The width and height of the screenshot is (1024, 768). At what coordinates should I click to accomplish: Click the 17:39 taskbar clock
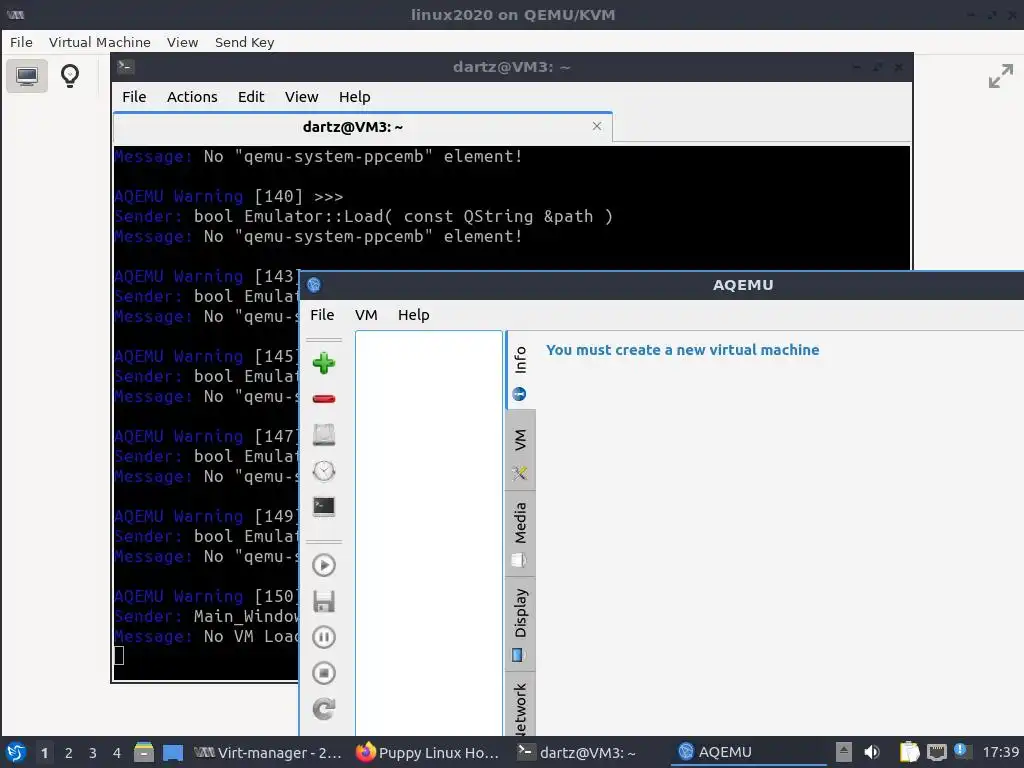pyautogui.click(x=1000, y=752)
